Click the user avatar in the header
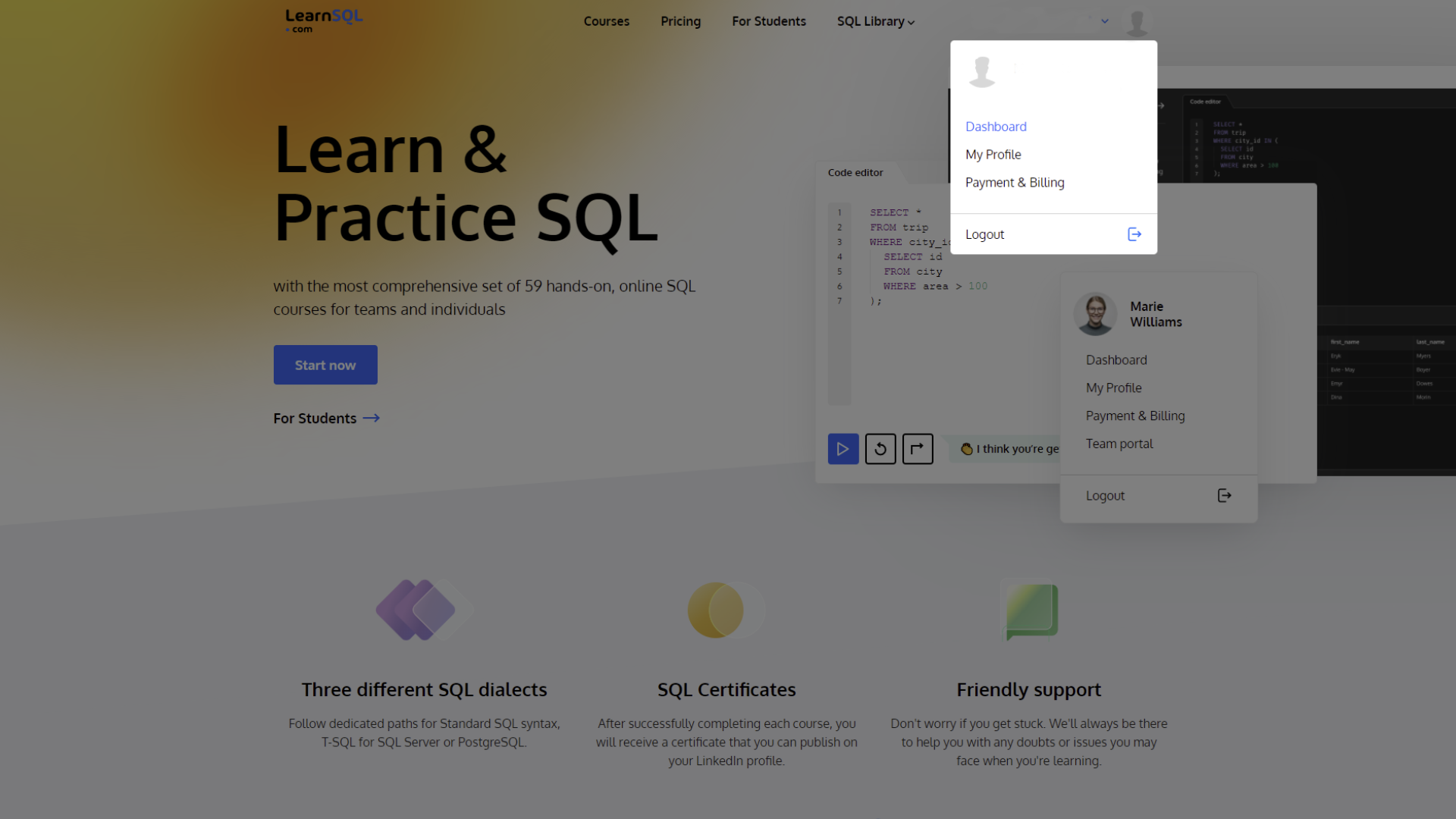 pos(1137,22)
